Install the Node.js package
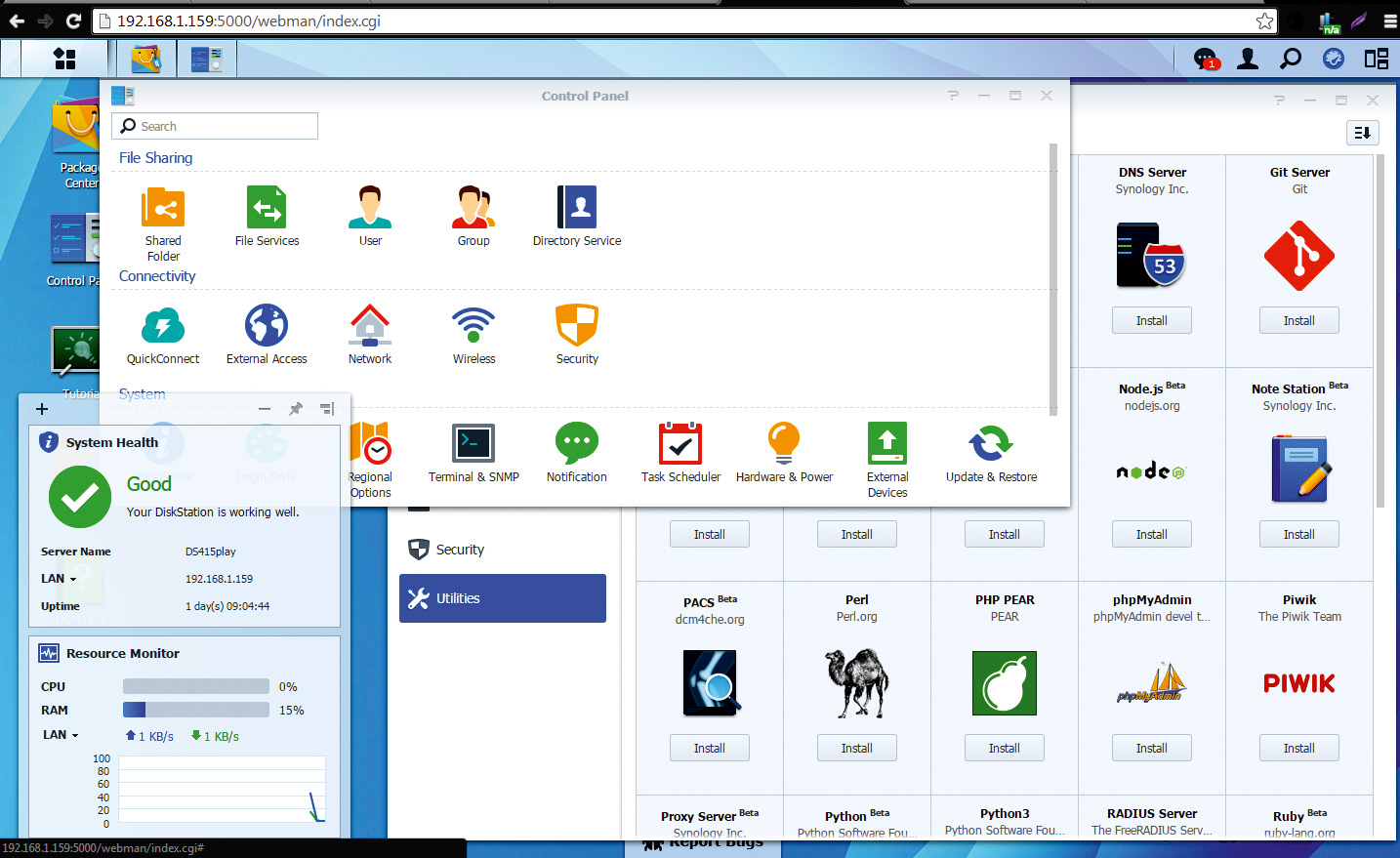1400x858 pixels. point(1152,534)
